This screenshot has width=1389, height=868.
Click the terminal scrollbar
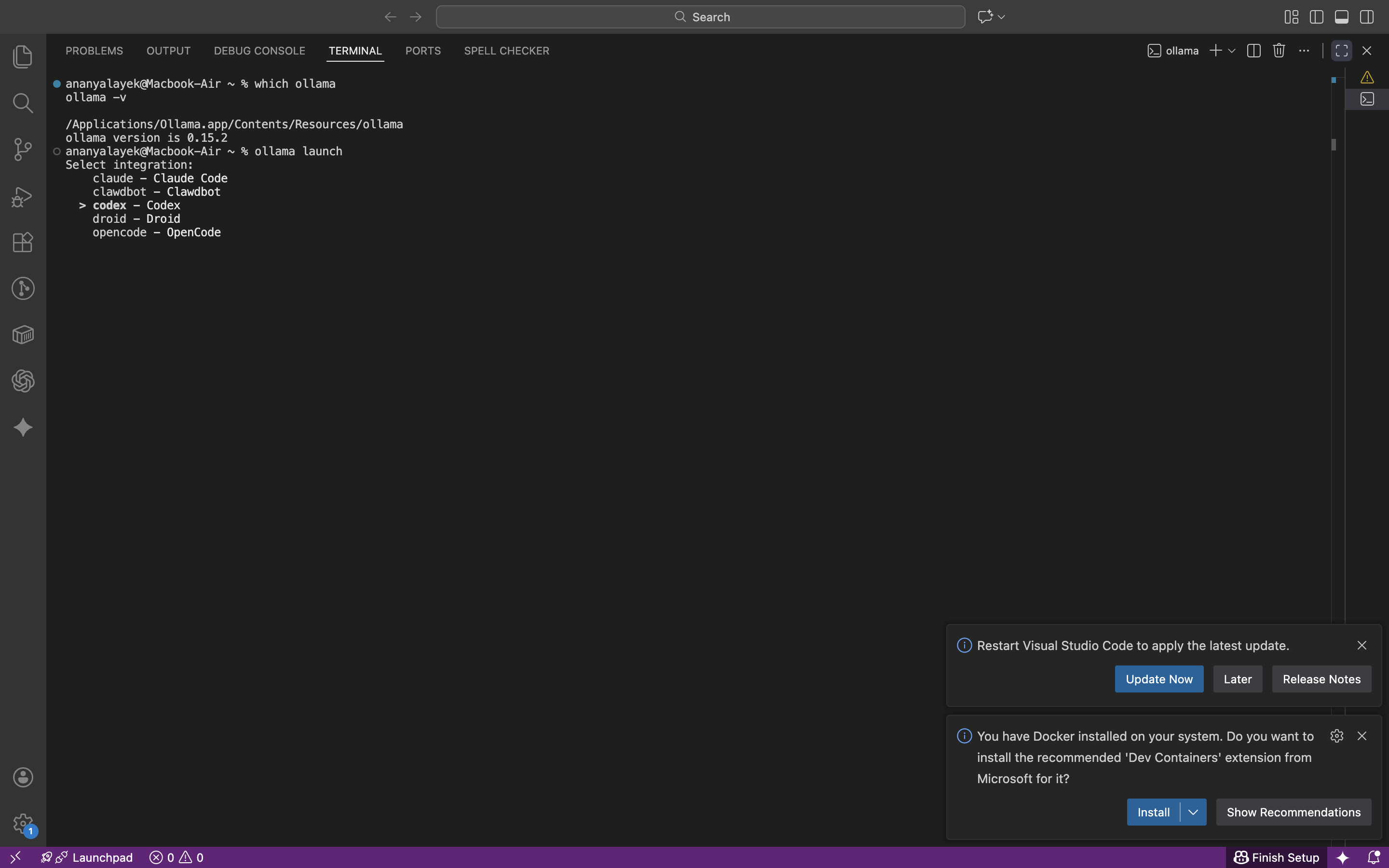1334,145
